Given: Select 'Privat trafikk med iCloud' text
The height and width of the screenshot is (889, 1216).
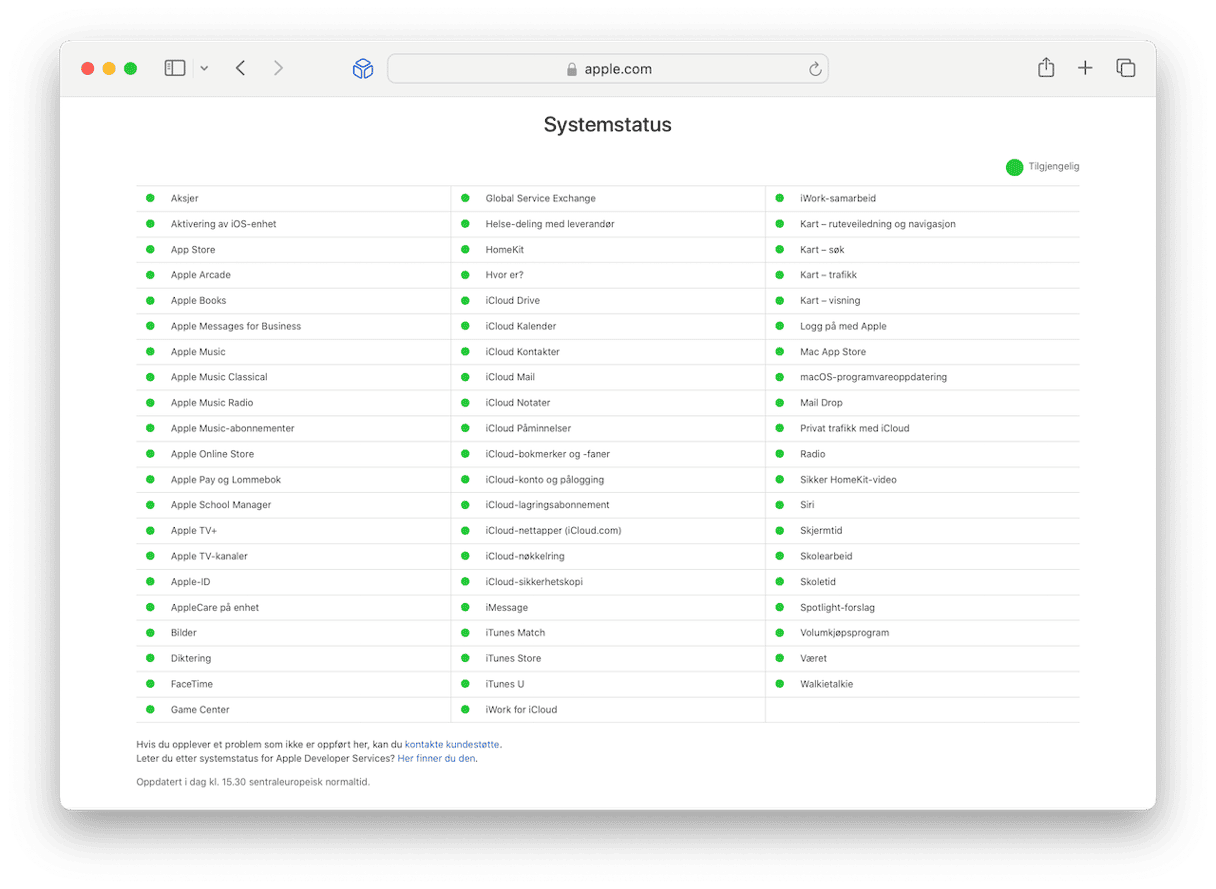Looking at the screenshot, I should click(855, 428).
